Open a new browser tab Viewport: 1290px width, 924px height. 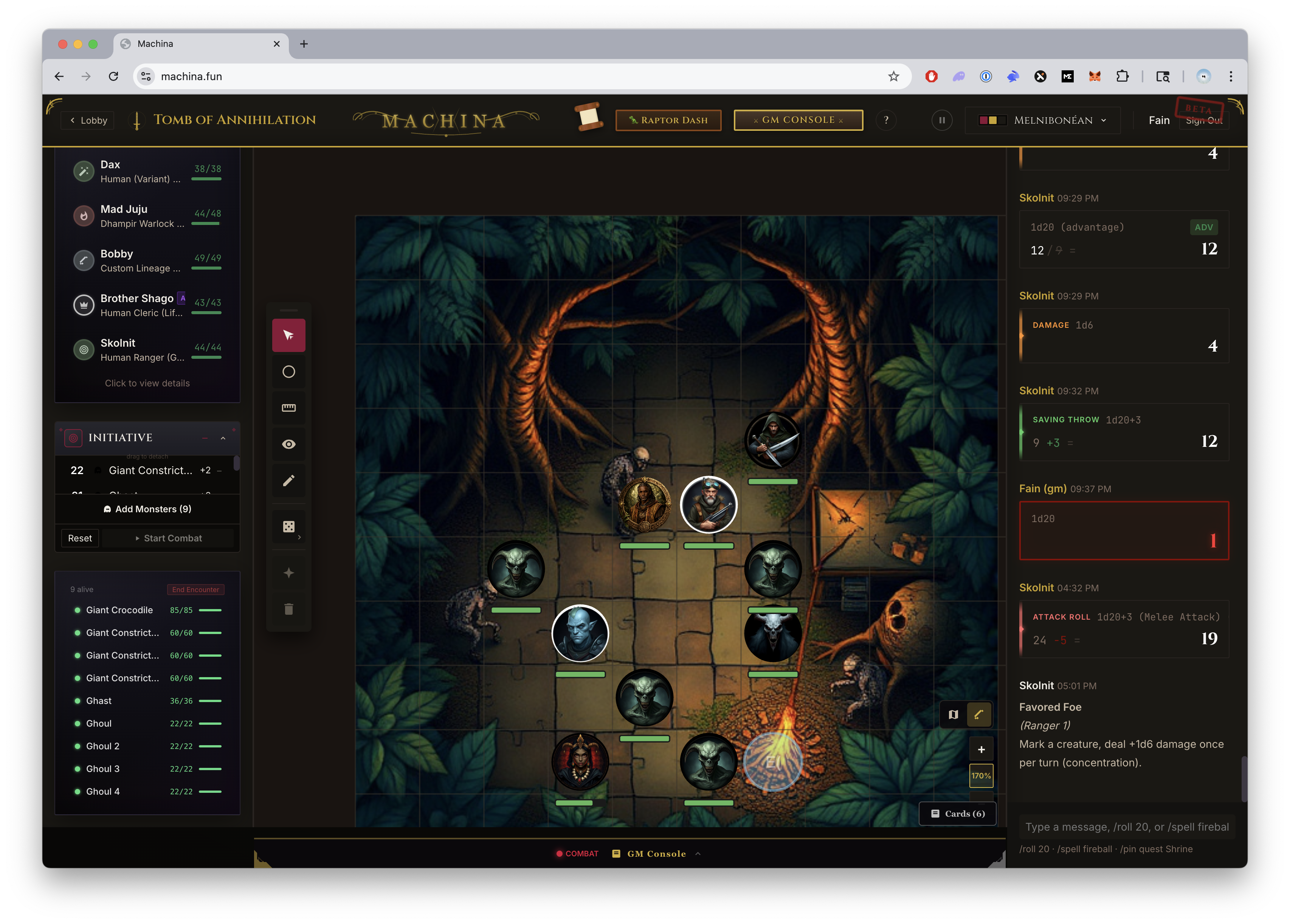pos(304,44)
